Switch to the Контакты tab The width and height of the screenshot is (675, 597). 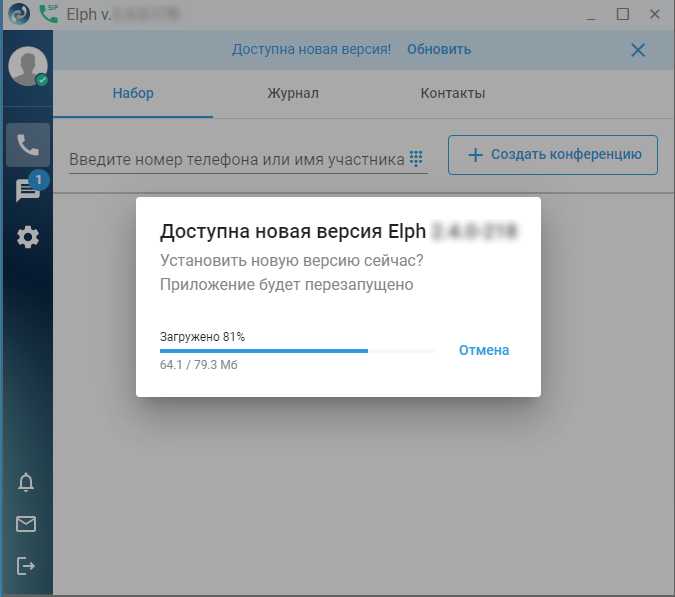click(452, 93)
